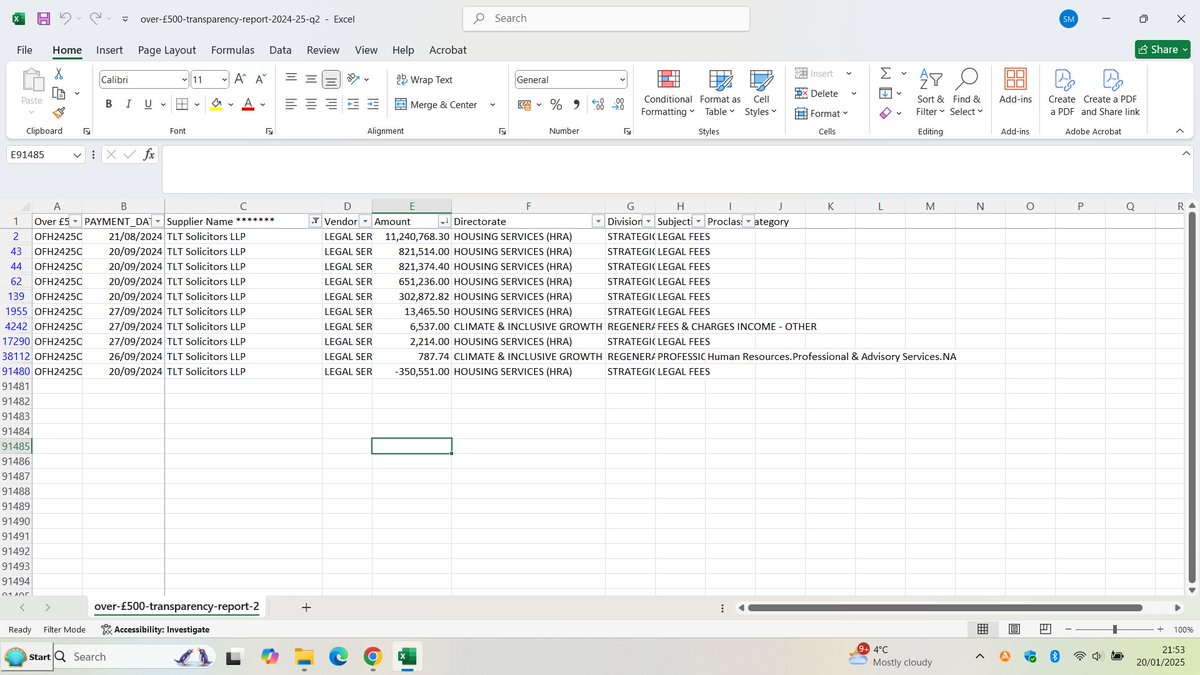This screenshot has height=675, width=1200.
Task: Toggle Italic formatting
Action: click(x=128, y=104)
